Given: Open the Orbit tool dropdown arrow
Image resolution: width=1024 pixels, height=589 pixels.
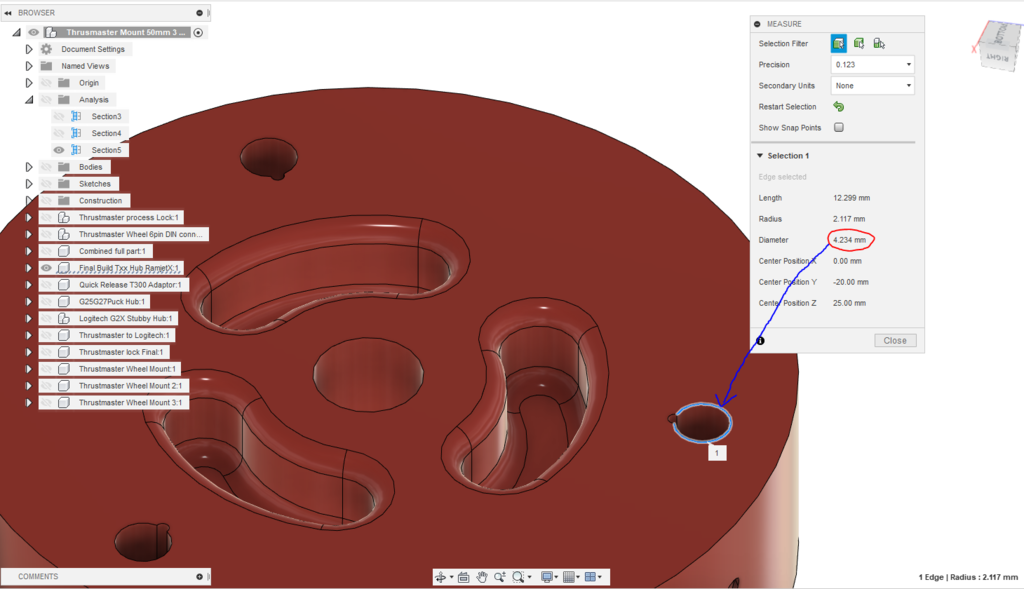Looking at the screenshot, I should point(451,577).
